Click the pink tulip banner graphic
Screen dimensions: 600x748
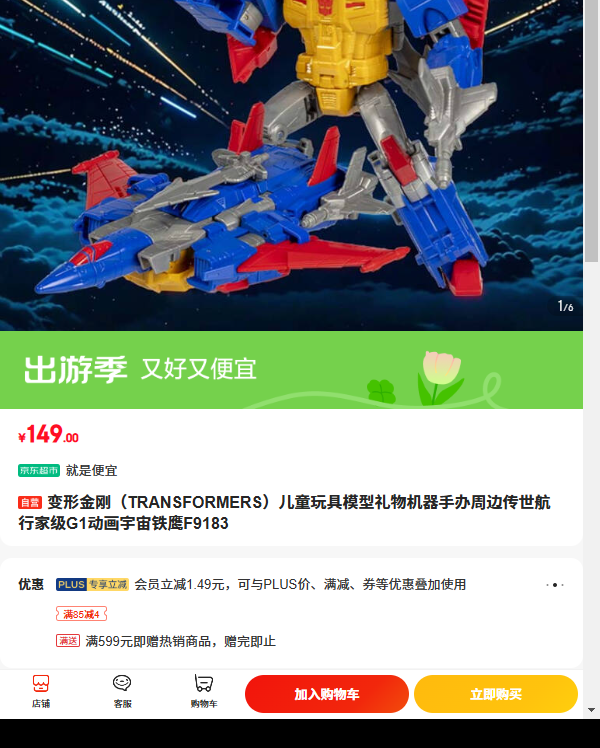[x=439, y=378]
